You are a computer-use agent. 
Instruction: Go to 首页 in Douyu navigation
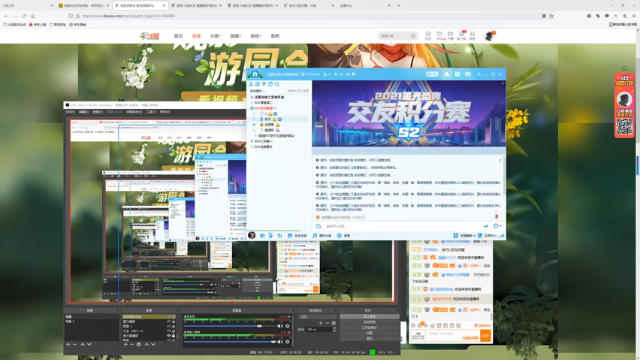coord(178,36)
